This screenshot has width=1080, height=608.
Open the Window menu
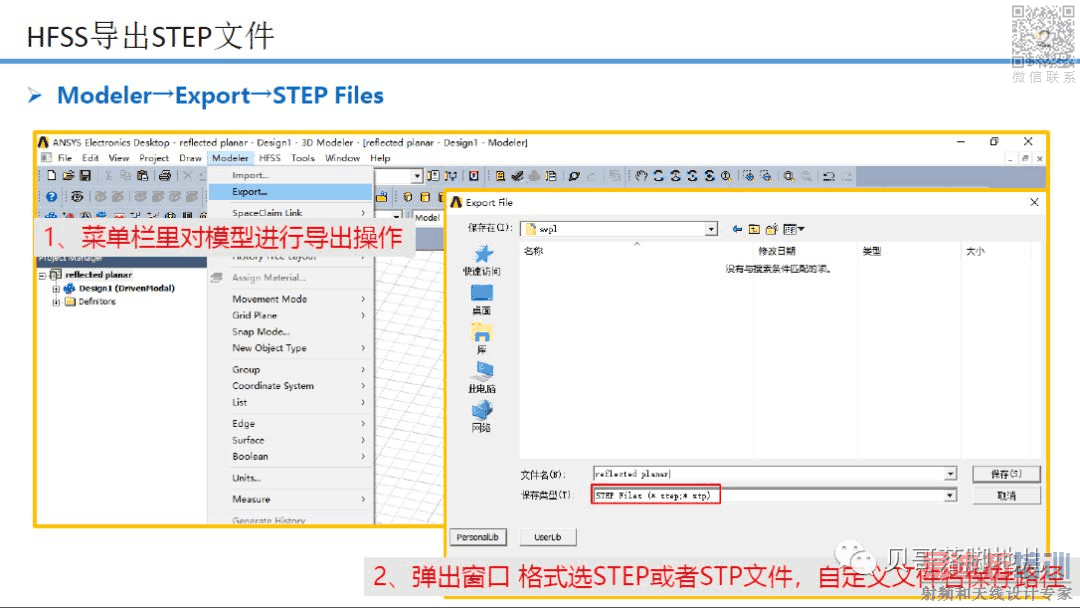pos(342,158)
